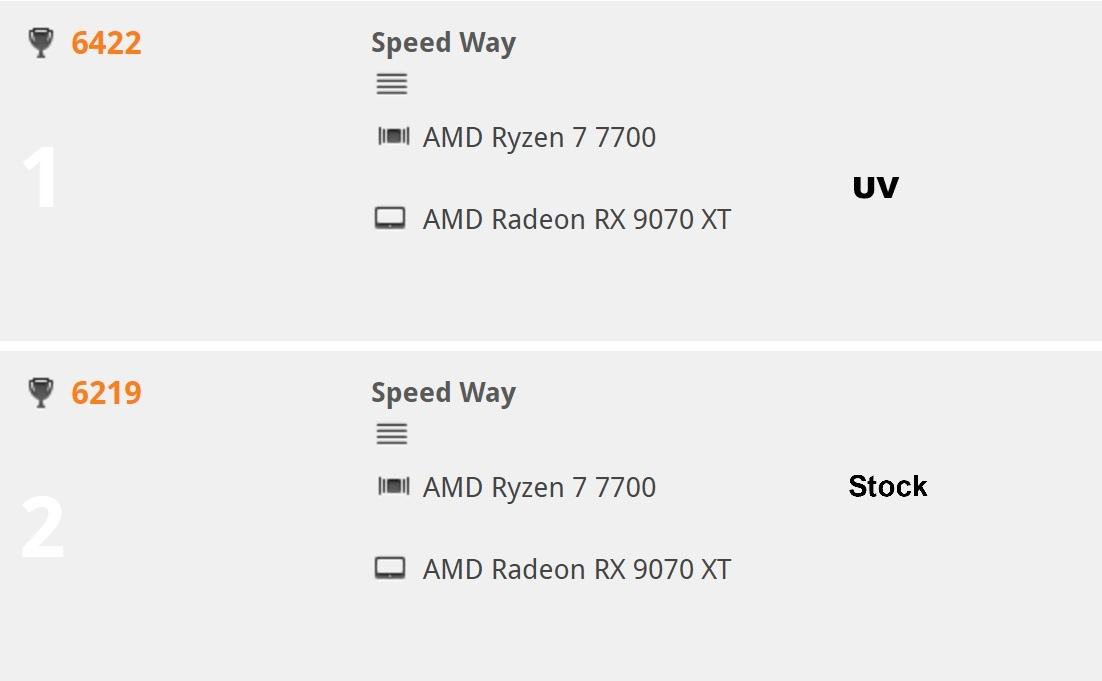Screen dimensions: 1102x681
Task: Click the trophy icon beside score 6219
Action: click(x=41, y=393)
